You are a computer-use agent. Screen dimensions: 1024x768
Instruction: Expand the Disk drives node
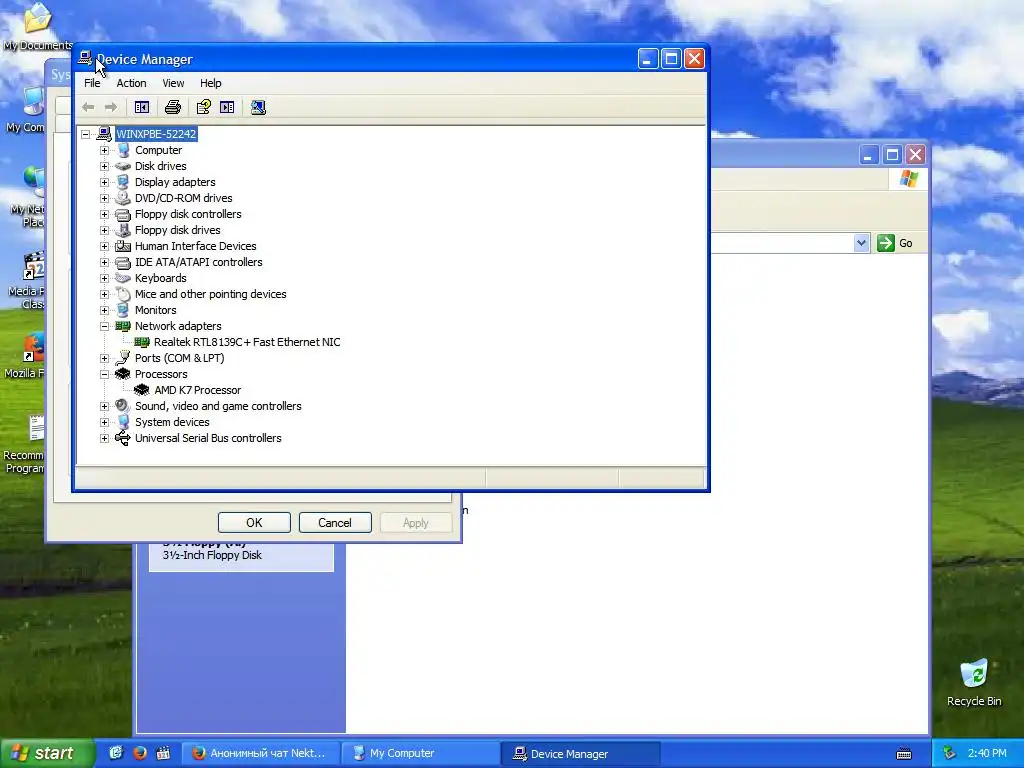click(x=104, y=166)
